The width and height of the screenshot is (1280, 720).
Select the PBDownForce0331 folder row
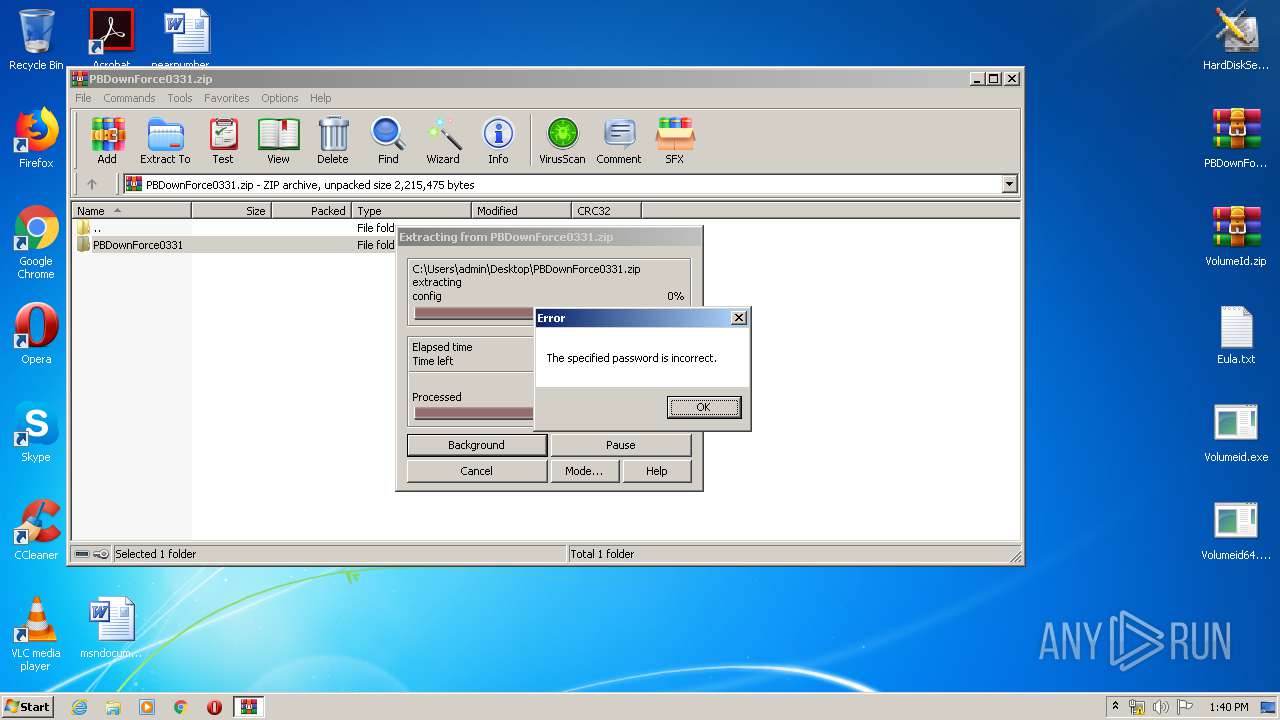(233, 245)
